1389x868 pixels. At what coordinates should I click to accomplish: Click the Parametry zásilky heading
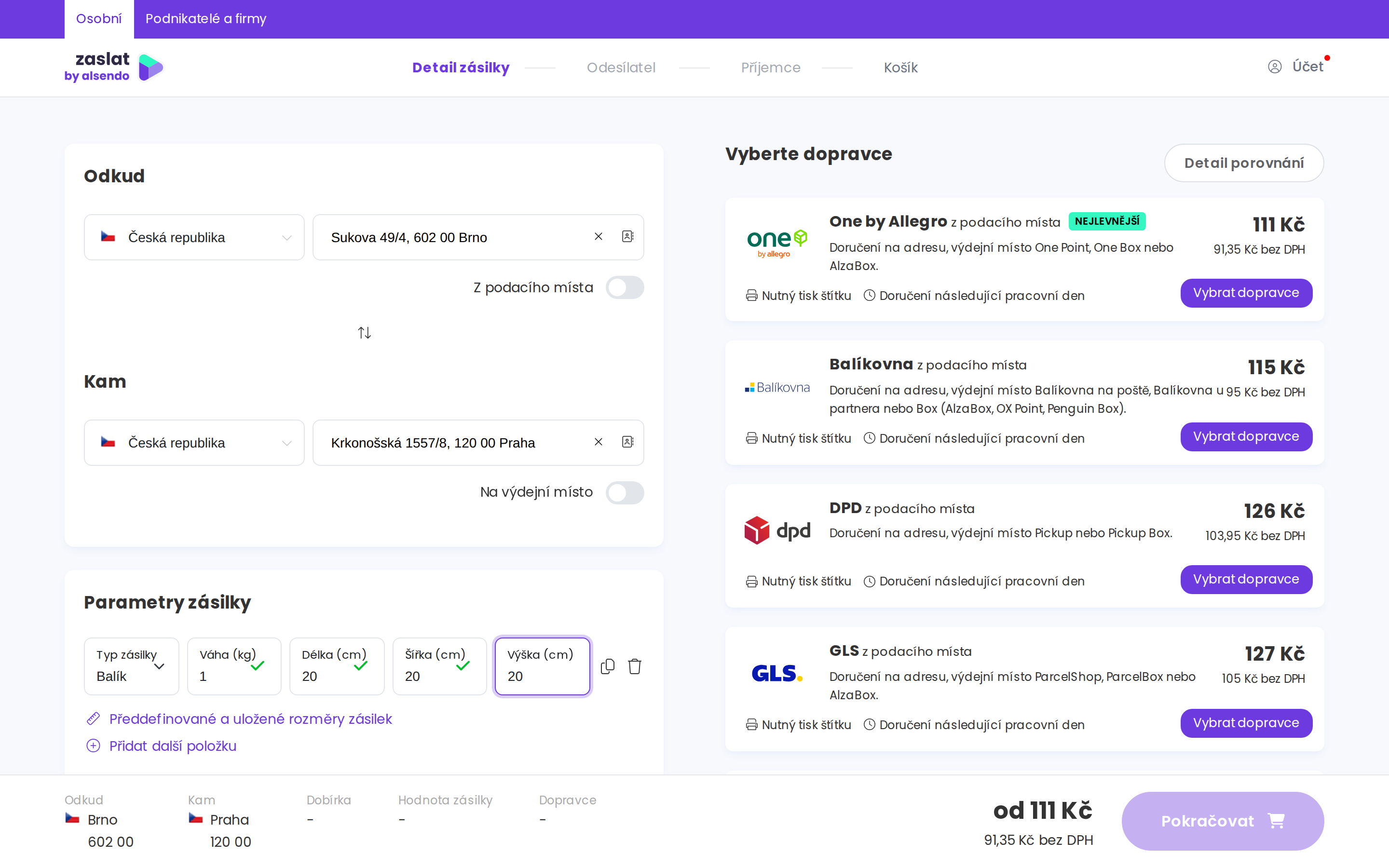[168, 602]
